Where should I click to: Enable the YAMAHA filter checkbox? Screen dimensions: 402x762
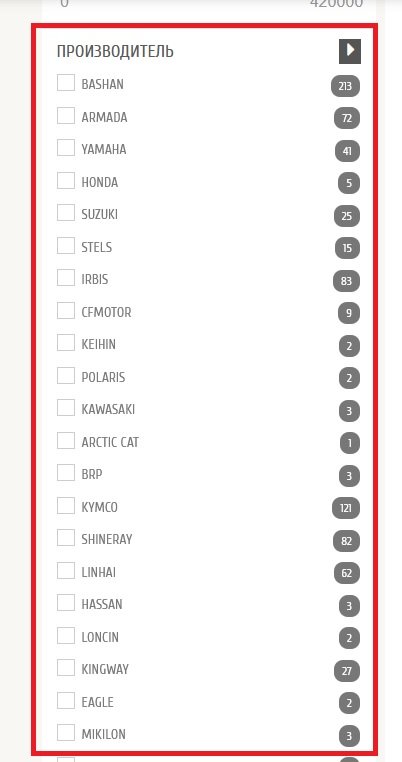(x=66, y=148)
